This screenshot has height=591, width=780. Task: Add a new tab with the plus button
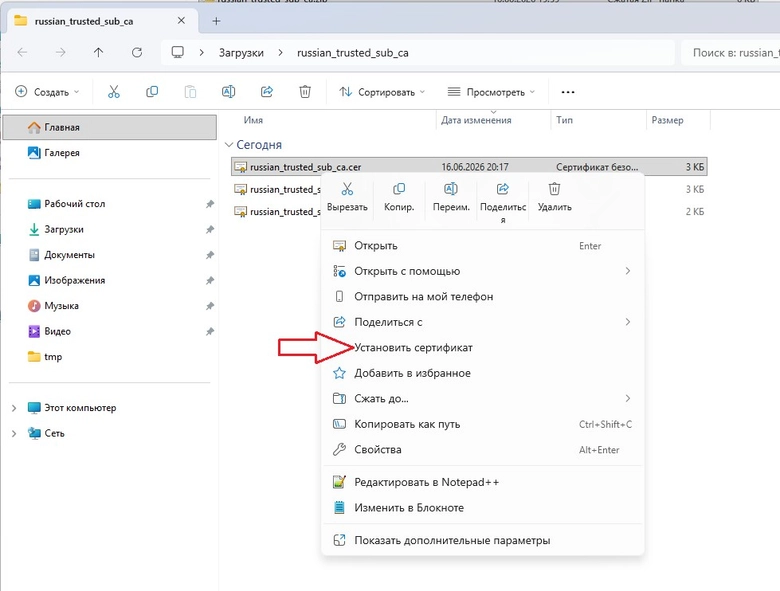(216, 21)
